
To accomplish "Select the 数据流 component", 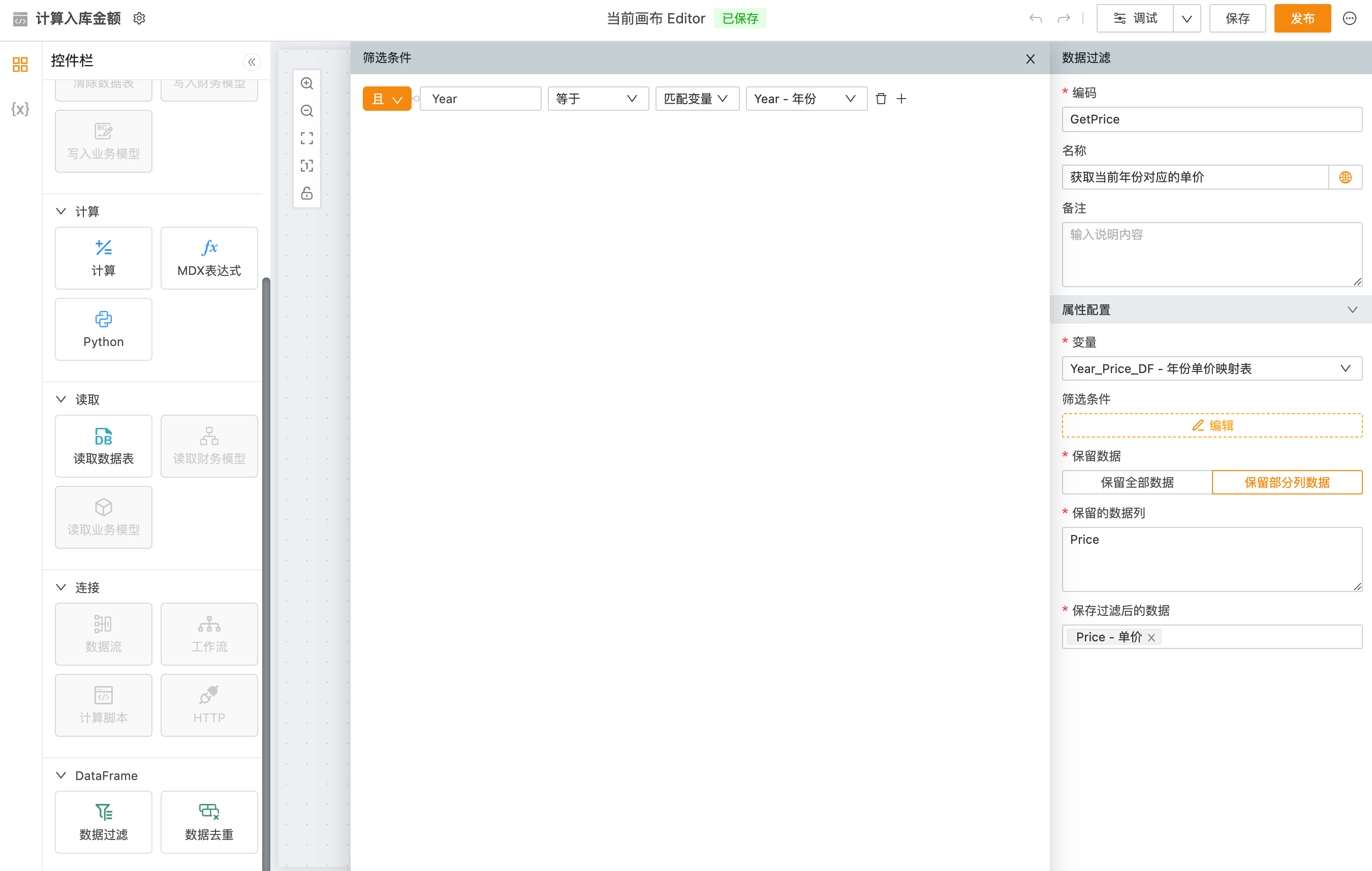I will pos(103,634).
